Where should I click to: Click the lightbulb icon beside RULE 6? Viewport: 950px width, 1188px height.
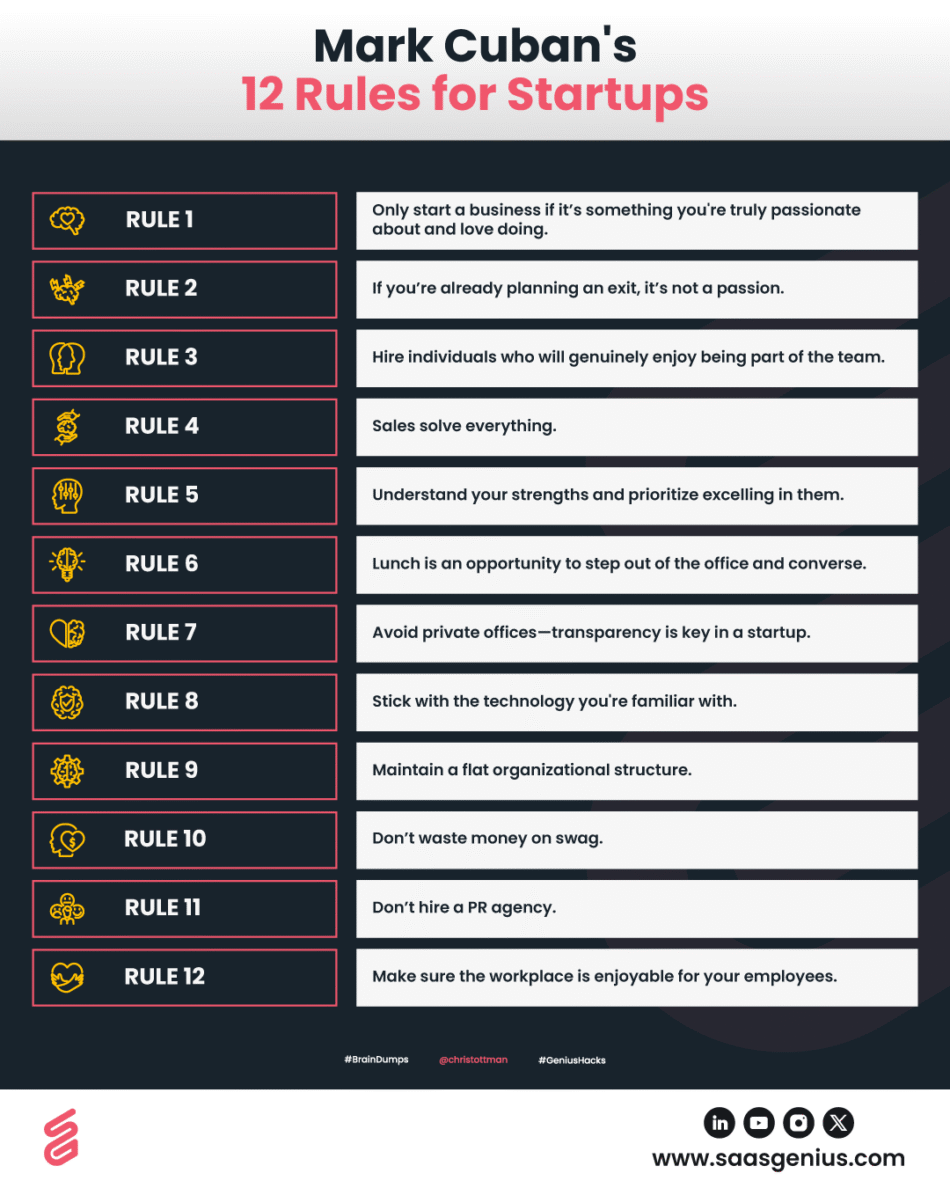tap(68, 564)
